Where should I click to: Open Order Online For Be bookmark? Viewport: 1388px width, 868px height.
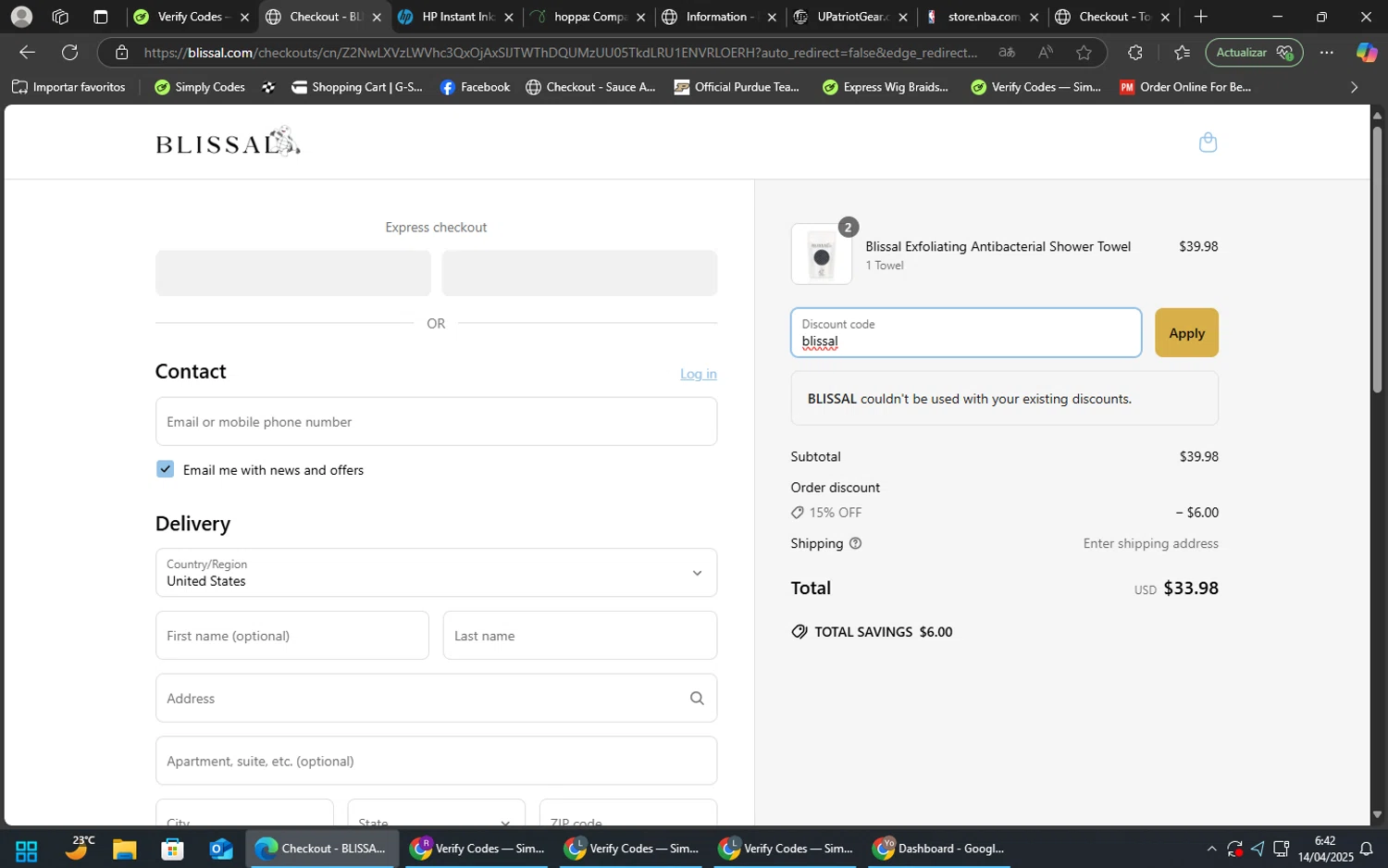point(1185,87)
